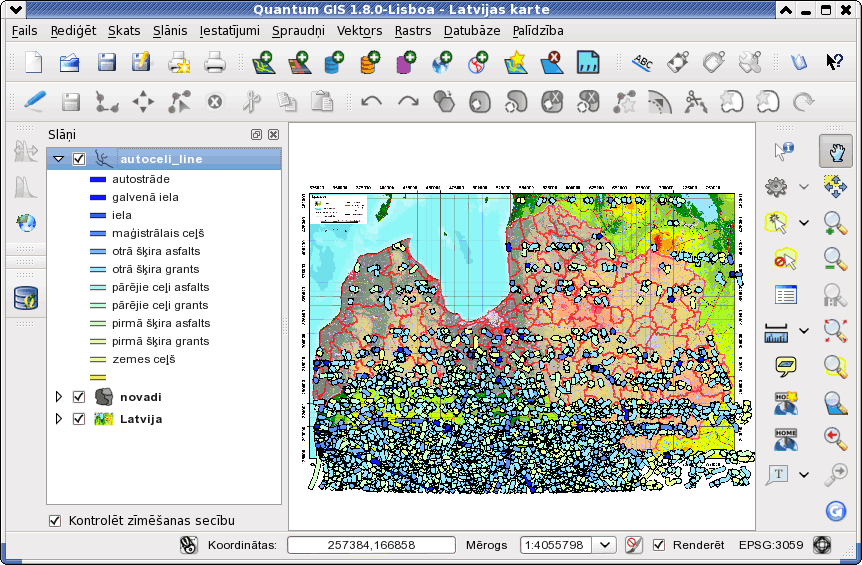Image resolution: width=862 pixels, height=565 pixels.
Task: Click the Identify Features info cursor icon
Action: [783, 151]
